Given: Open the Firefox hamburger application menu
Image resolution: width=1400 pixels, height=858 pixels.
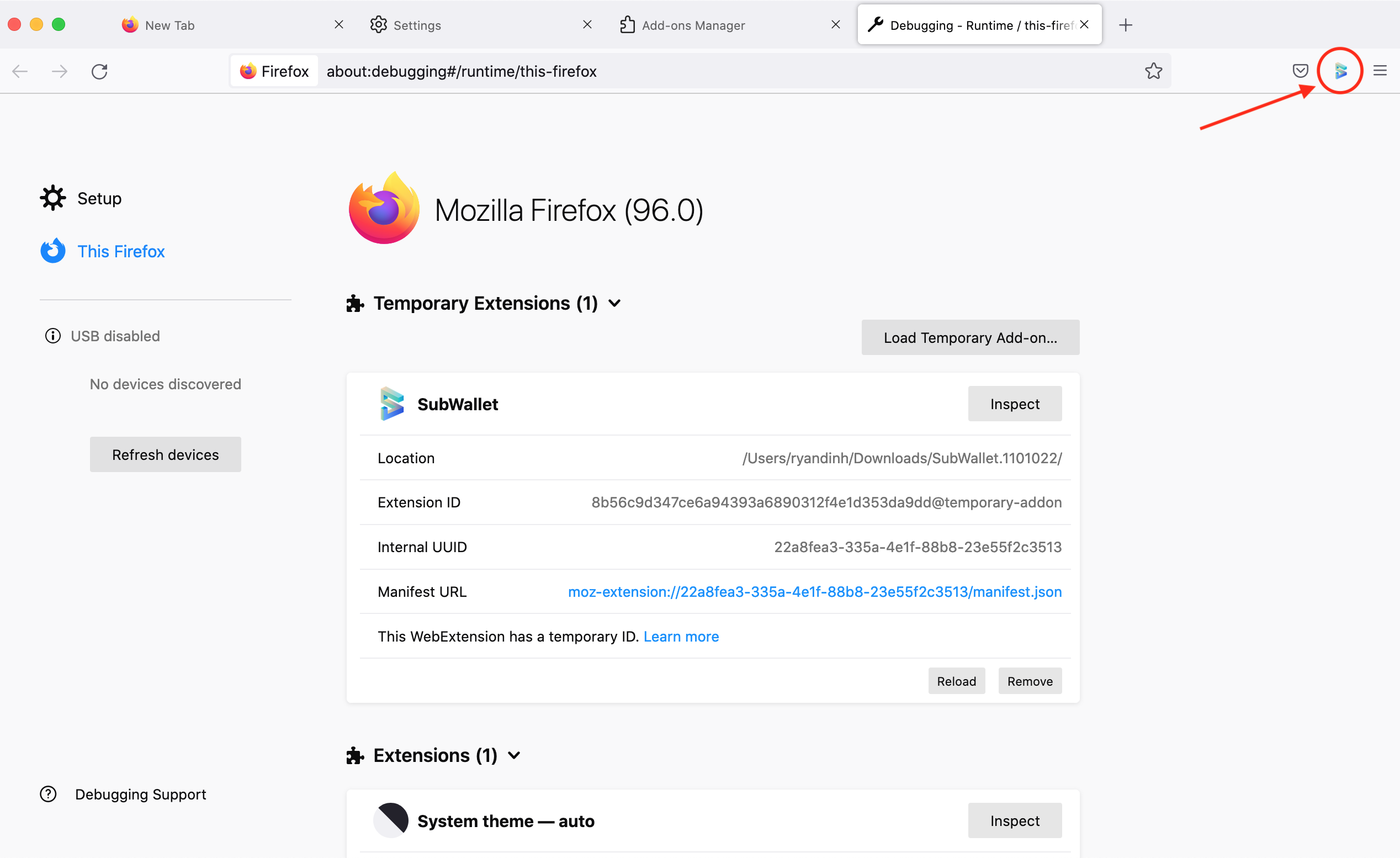Looking at the screenshot, I should 1380,71.
